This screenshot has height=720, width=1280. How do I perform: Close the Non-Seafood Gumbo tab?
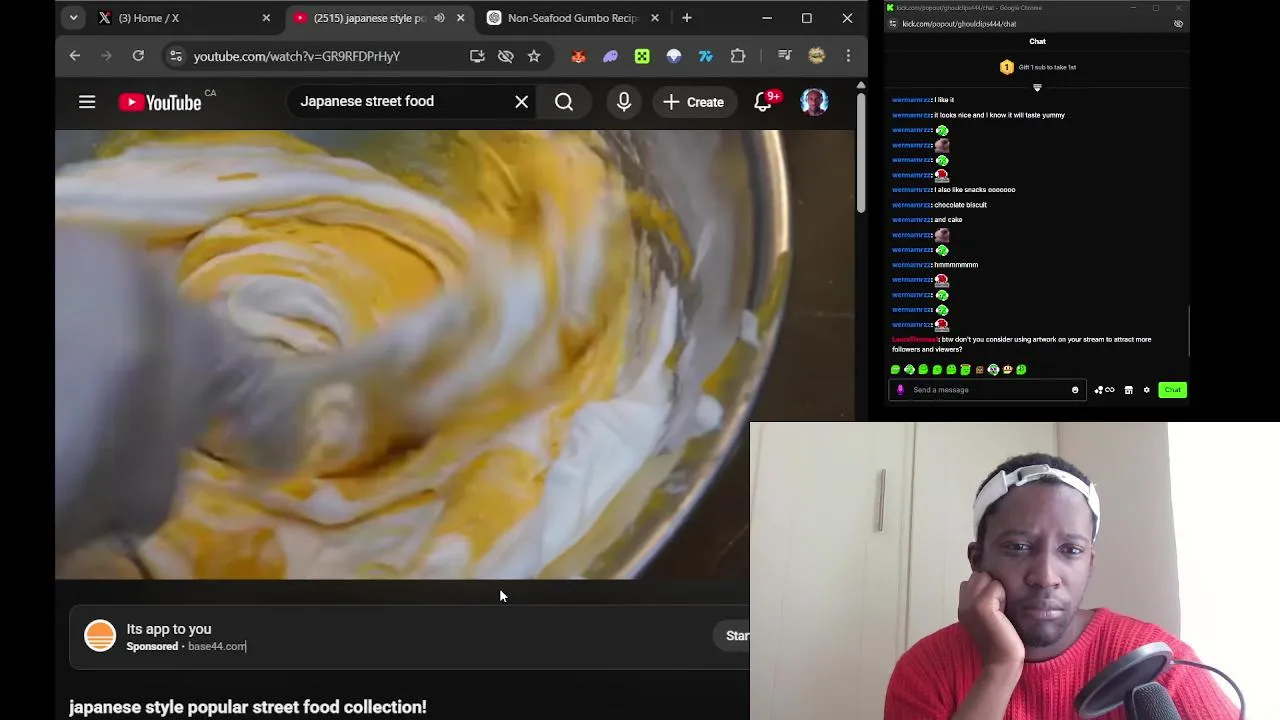pyautogui.click(x=655, y=18)
